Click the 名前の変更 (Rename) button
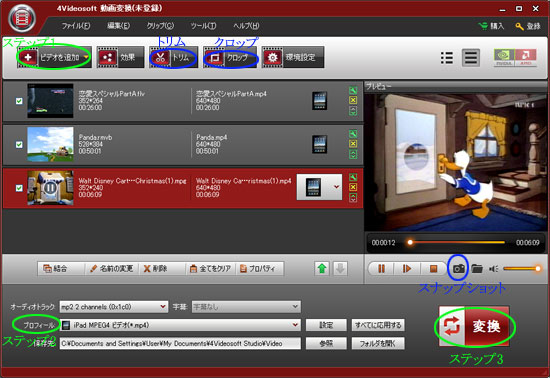This screenshot has width=550, height=378. [111, 269]
